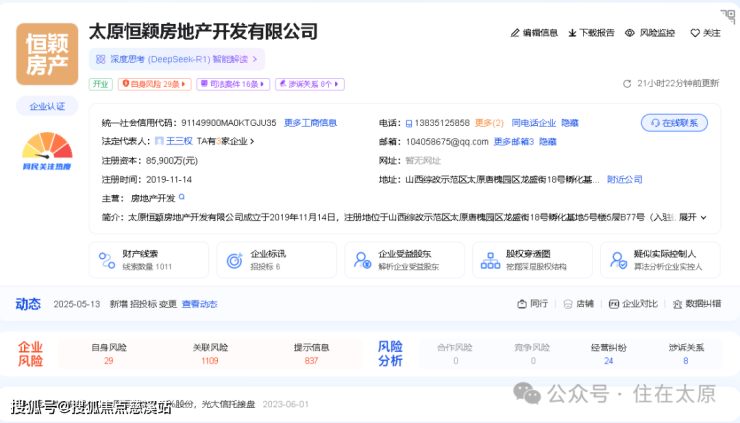Open the 企业对比 item
Viewport: 740px width, 423px height.
(633, 304)
